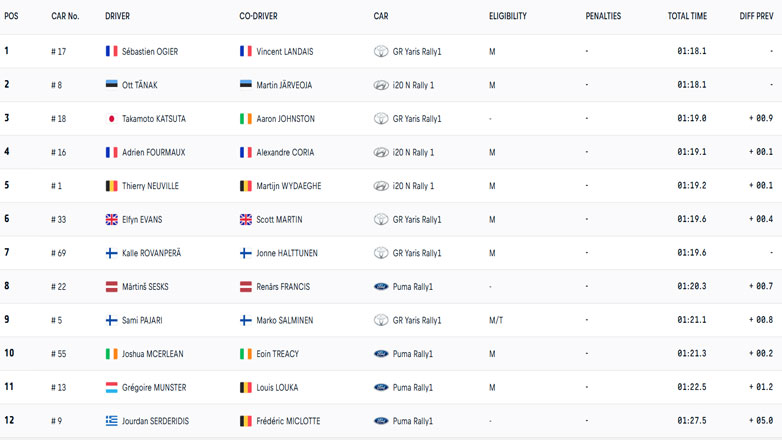Click UK flag next to Elfyn EVANS

point(111,219)
